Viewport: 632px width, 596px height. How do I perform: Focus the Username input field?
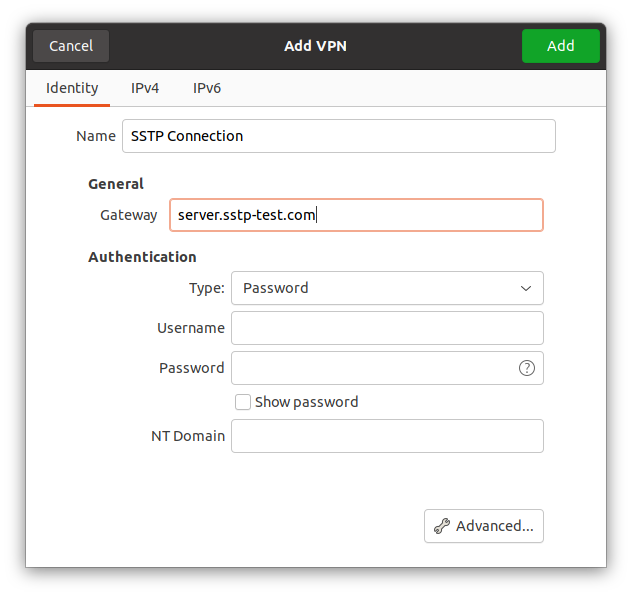(x=387, y=328)
